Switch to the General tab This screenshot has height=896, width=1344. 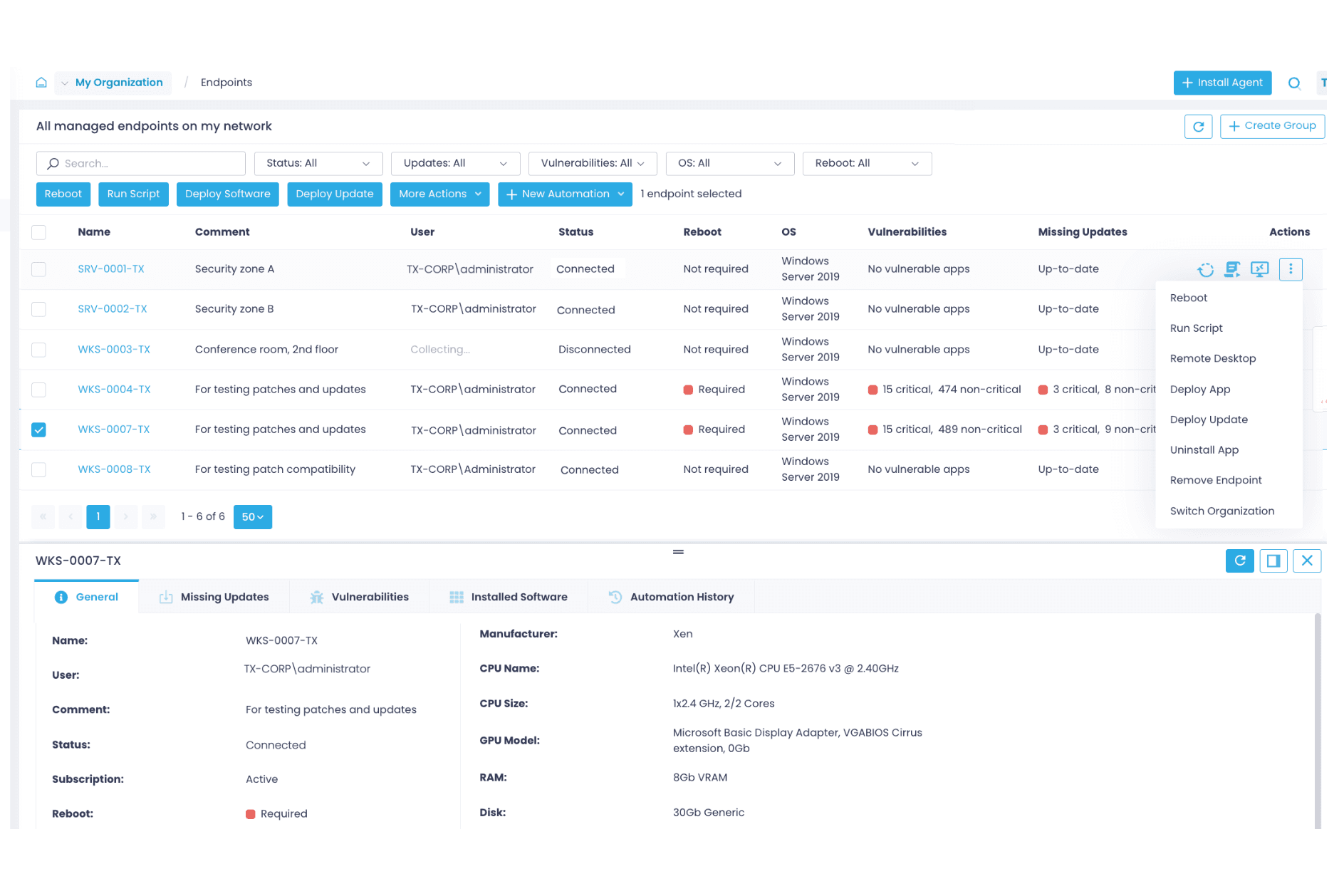tap(86, 597)
